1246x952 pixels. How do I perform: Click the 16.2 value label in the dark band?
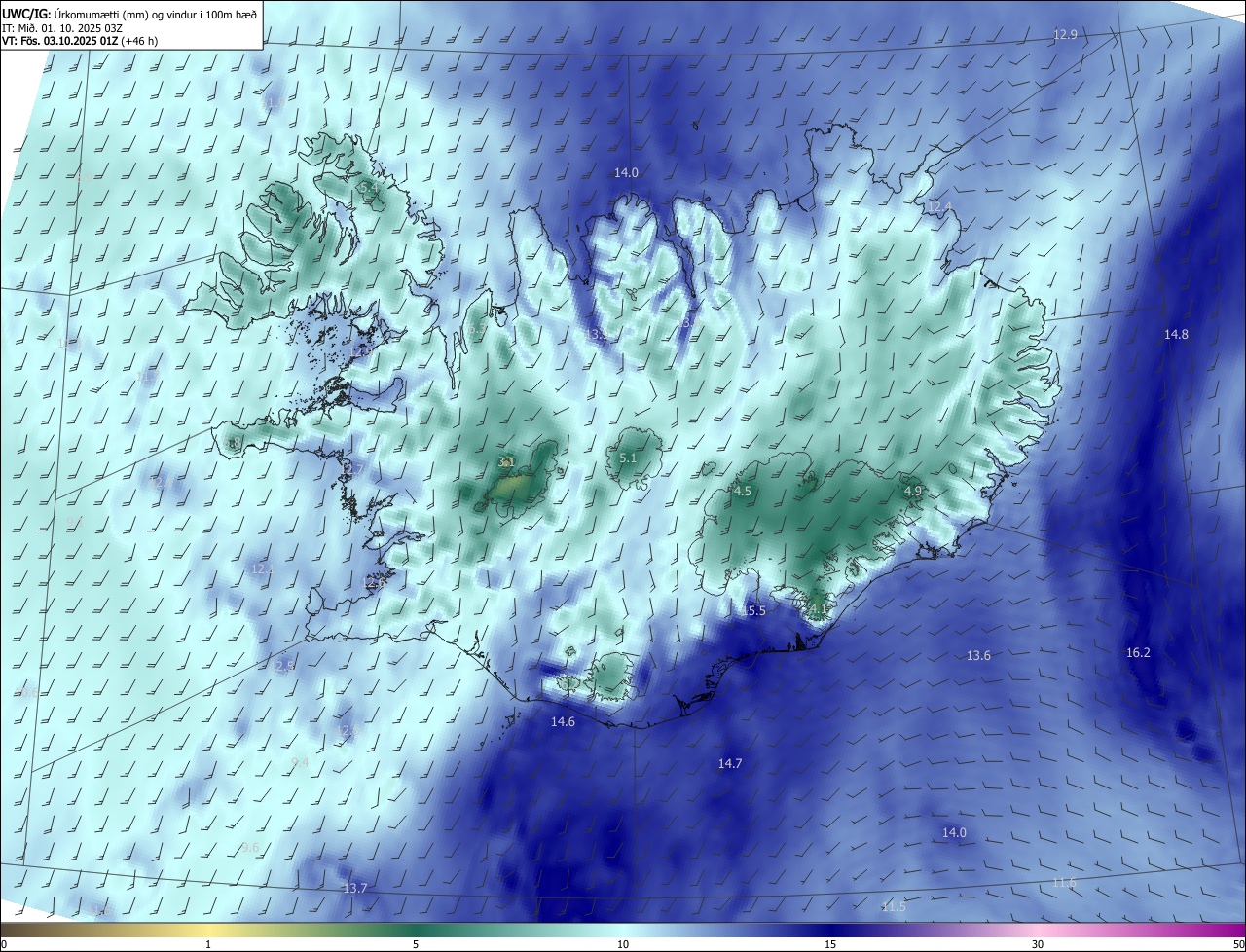1138,652
